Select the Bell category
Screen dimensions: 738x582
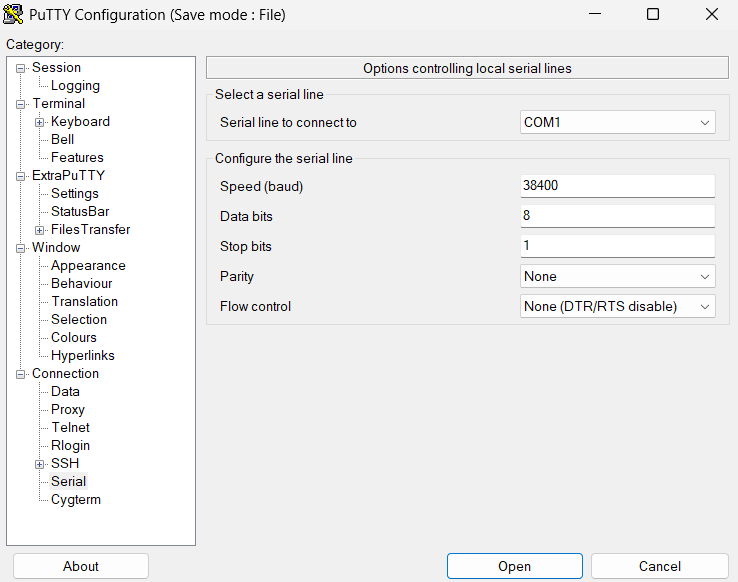(x=62, y=139)
